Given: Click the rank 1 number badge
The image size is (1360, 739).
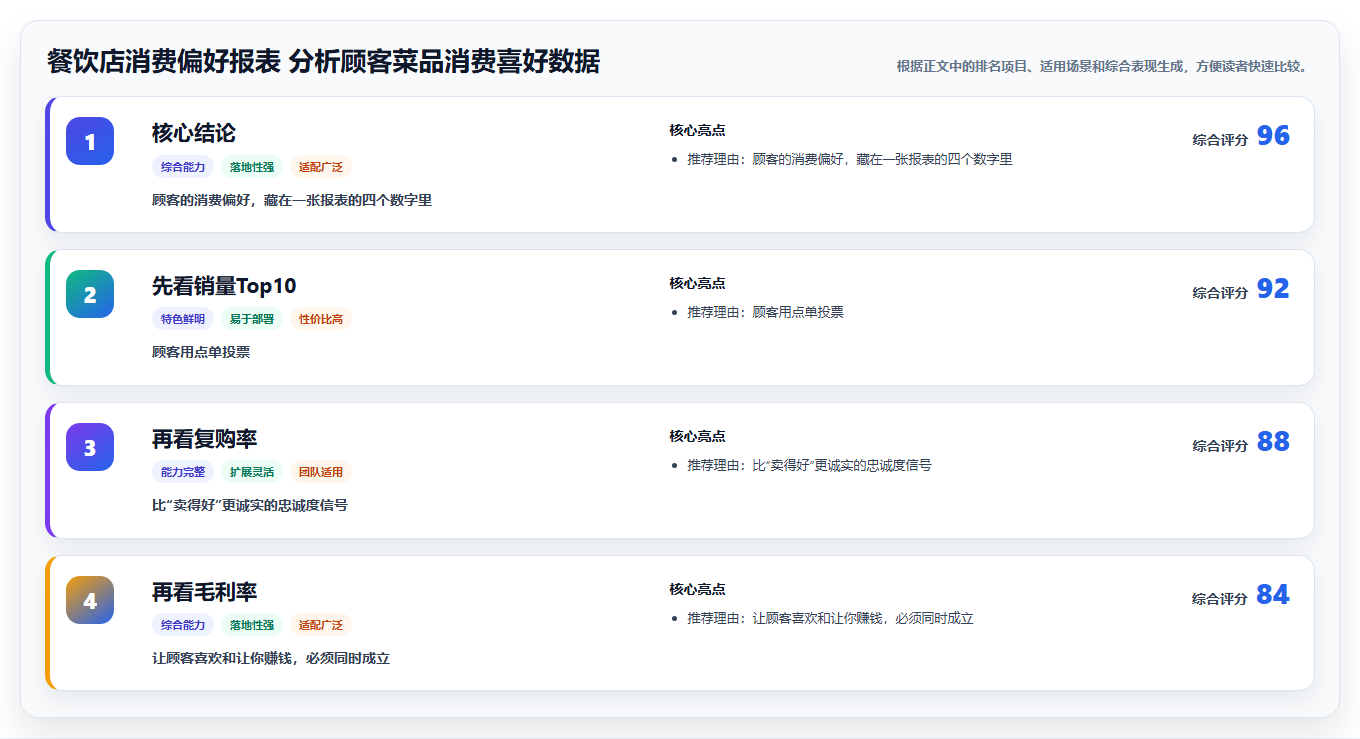Looking at the screenshot, I should 90,141.
